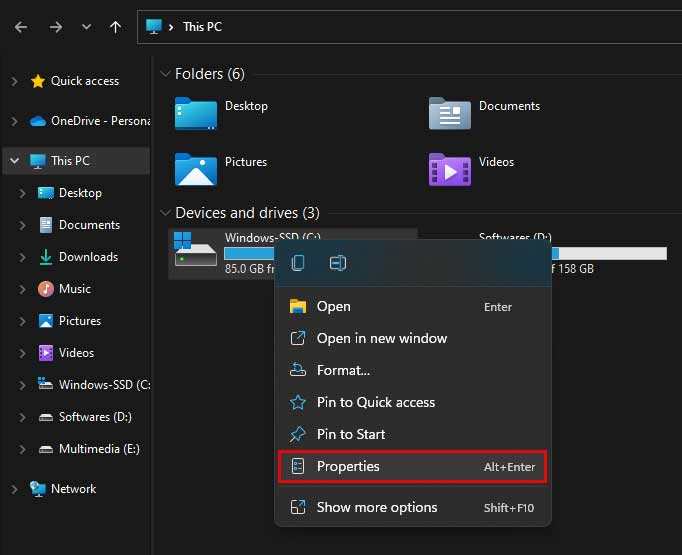Collapse This PC tree node
The width and height of the screenshot is (682, 555).
14,160
